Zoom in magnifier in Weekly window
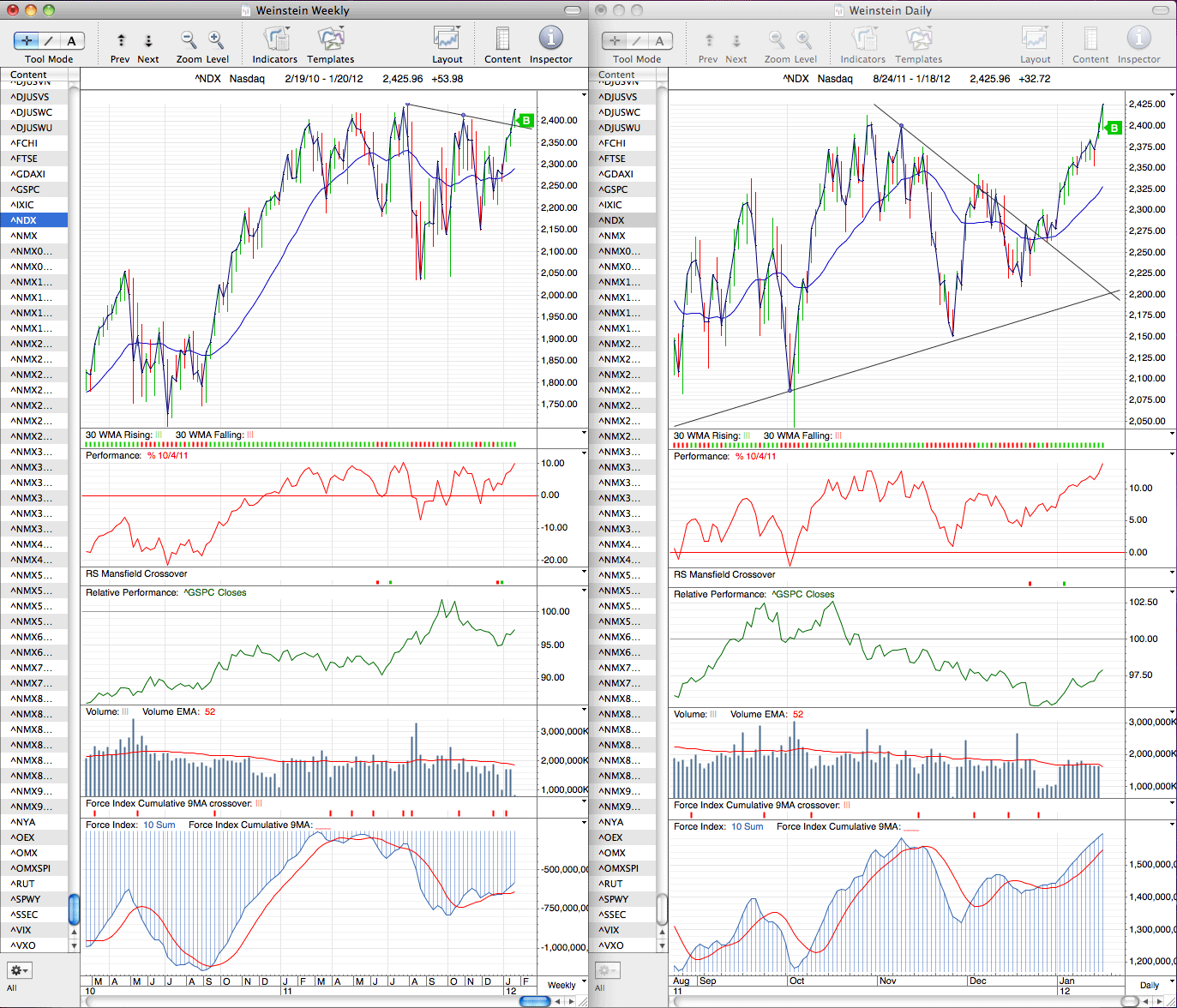Viewport: 1177px width, 1008px height. click(216, 39)
